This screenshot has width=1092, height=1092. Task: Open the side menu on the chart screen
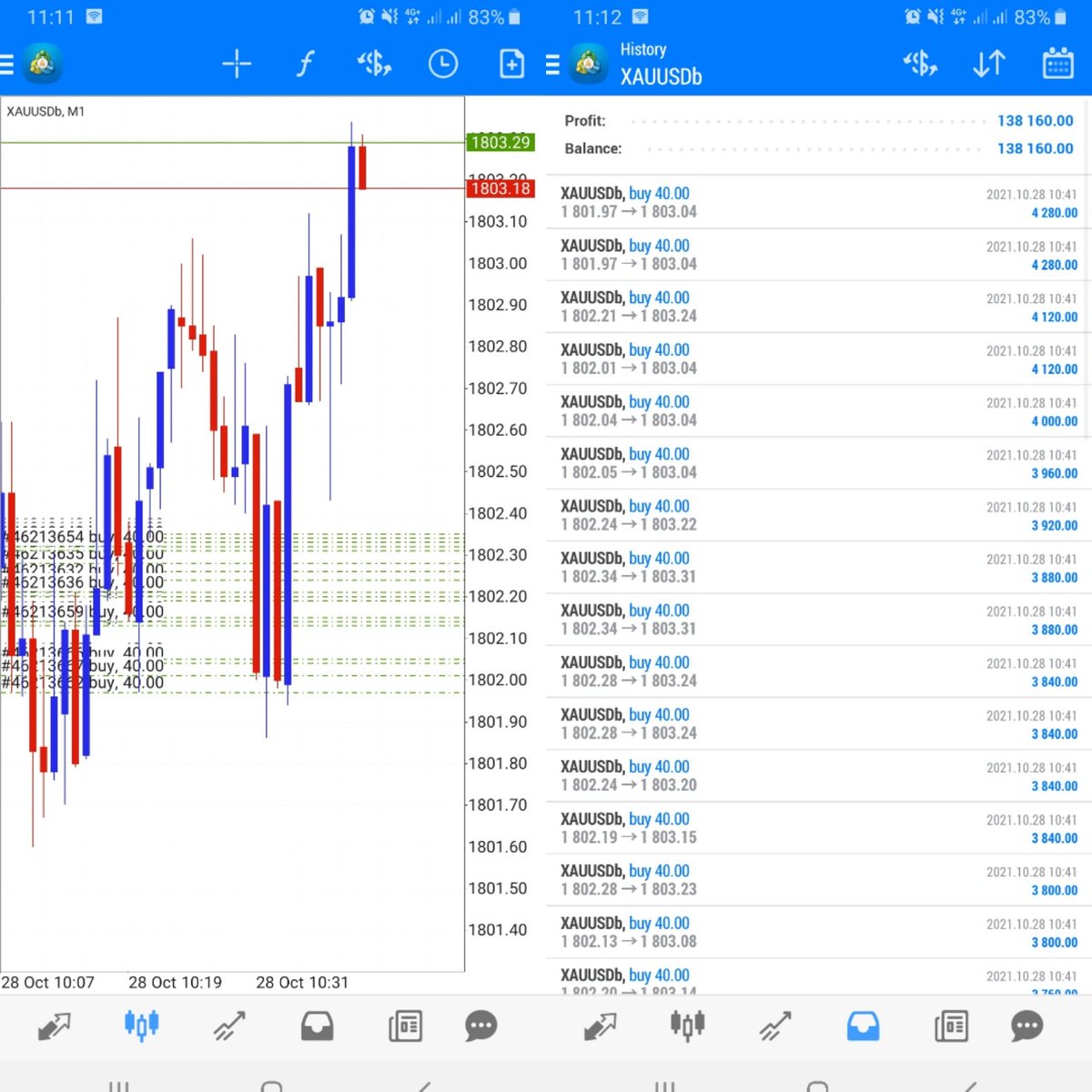6,64
